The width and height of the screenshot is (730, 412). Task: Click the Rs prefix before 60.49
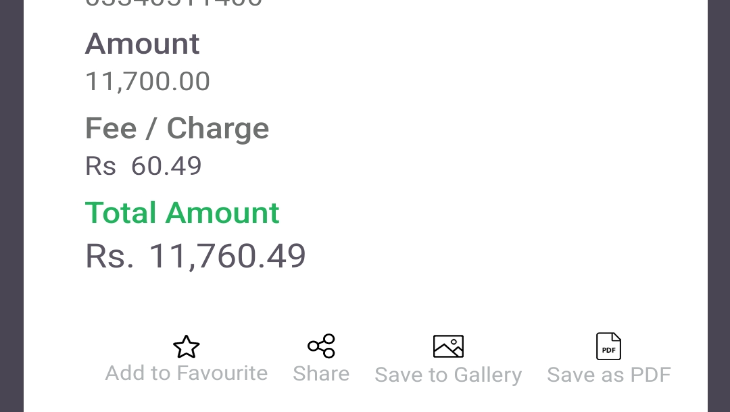pyautogui.click(x=100, y=166)
